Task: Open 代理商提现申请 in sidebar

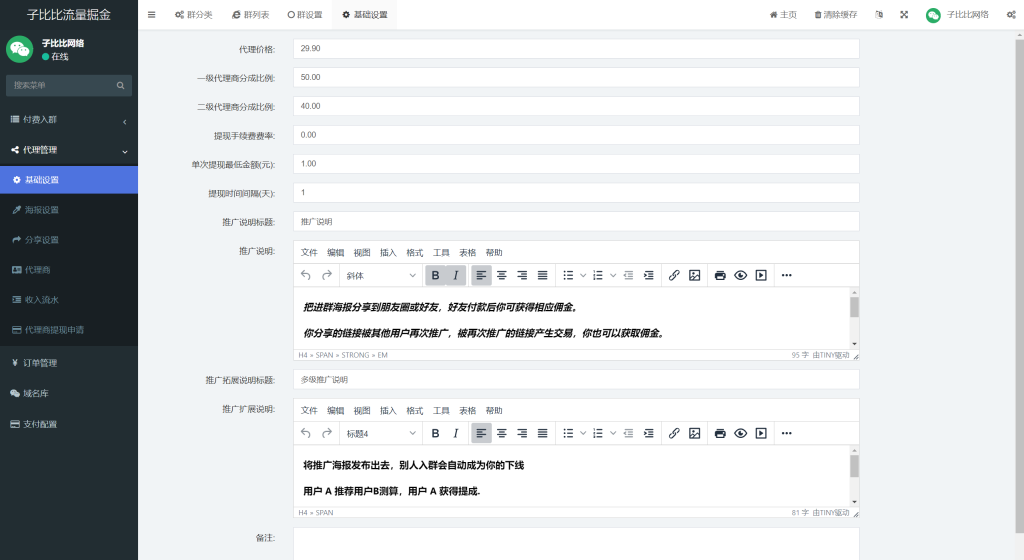Action: point(68,330)
